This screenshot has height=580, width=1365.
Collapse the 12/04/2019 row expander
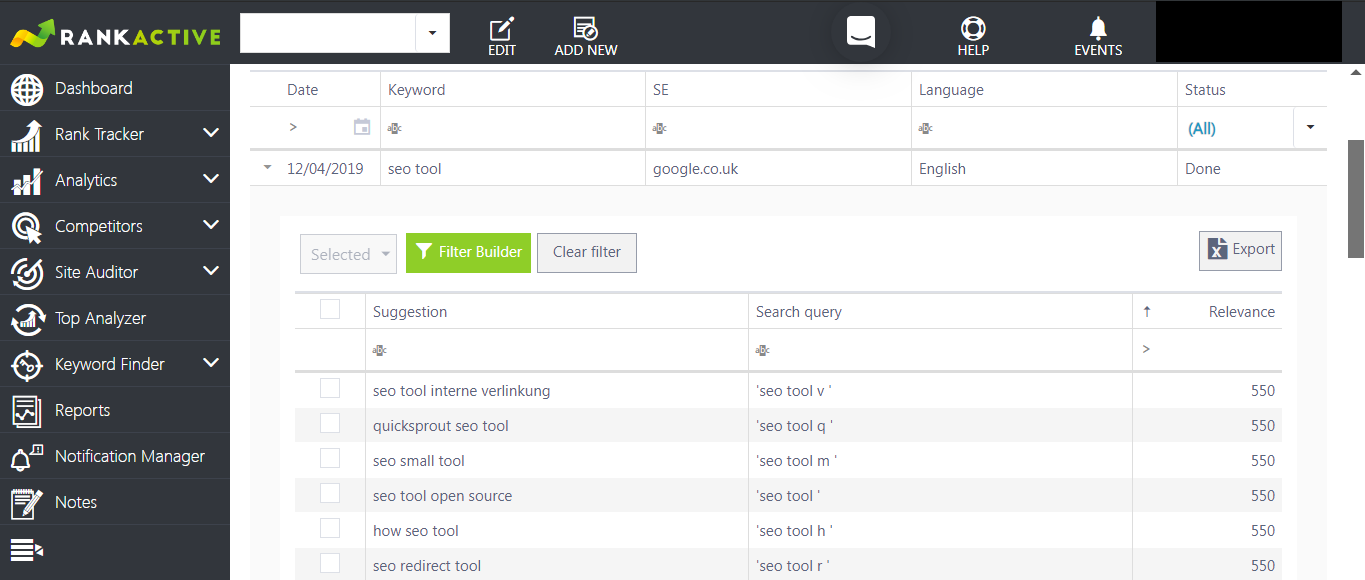[x=267, y=168]
